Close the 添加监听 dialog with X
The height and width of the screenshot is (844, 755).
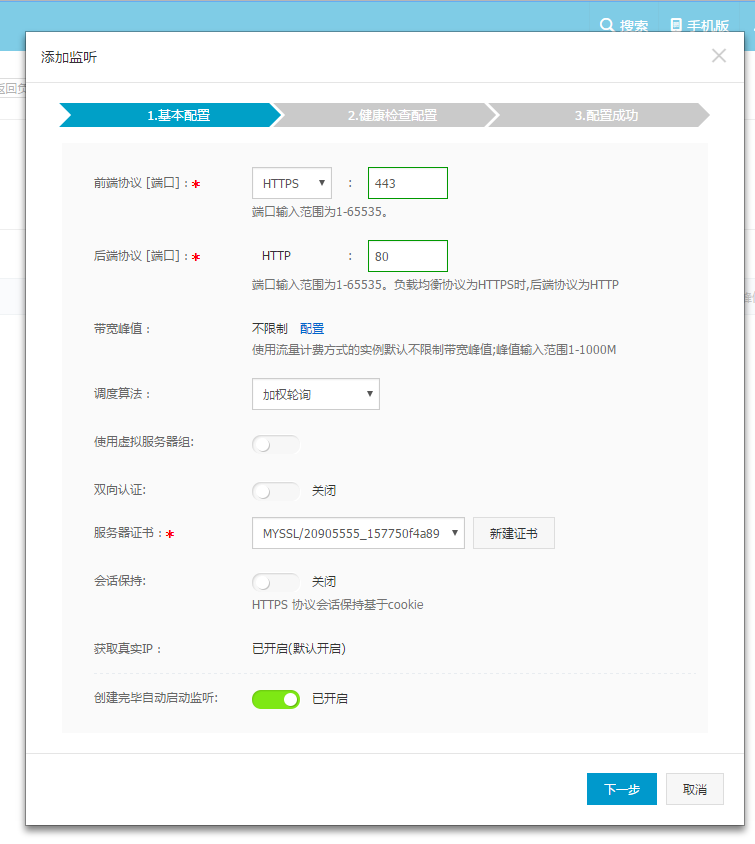(x=719, y=56)
